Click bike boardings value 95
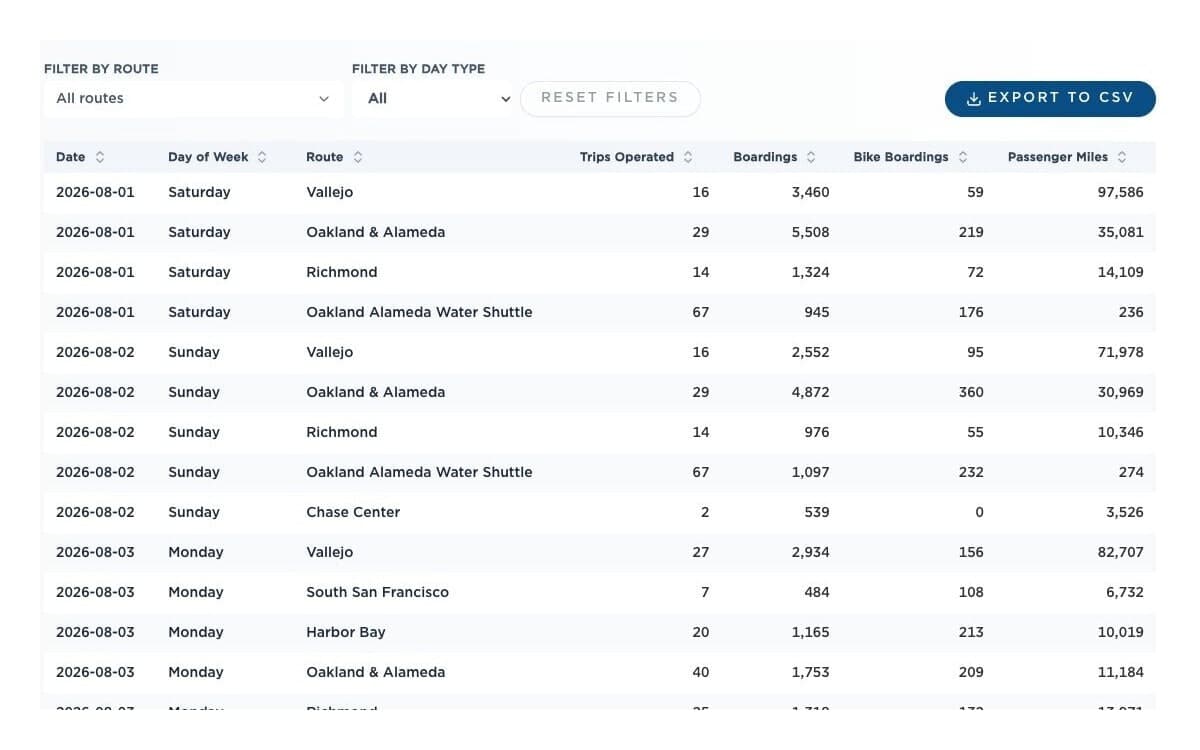 (x=975, y=352)
